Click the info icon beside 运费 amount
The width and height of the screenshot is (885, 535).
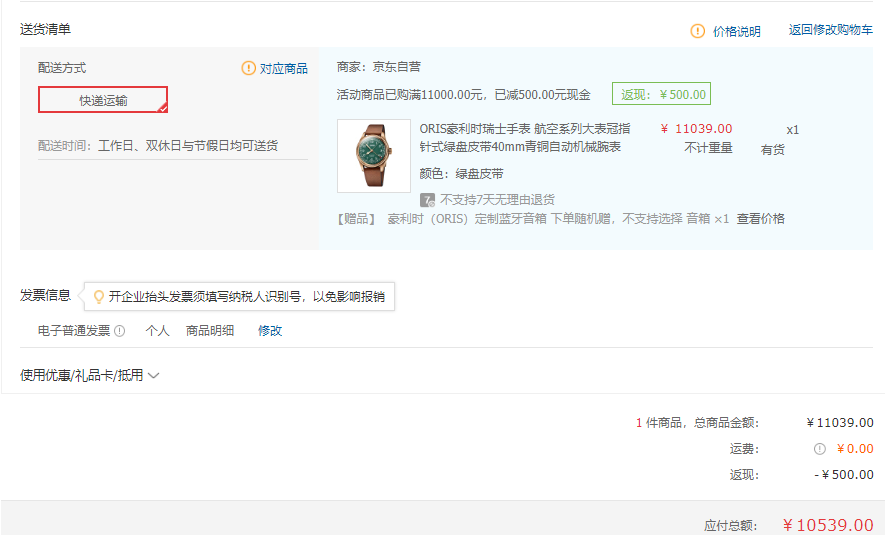click(820, 449)
